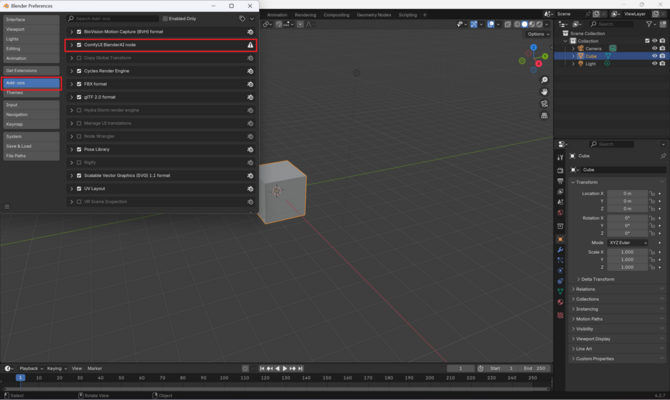Switch to the Geometry Nodes workspace tab
Viewport: 670px width, 400px height.
373,15
